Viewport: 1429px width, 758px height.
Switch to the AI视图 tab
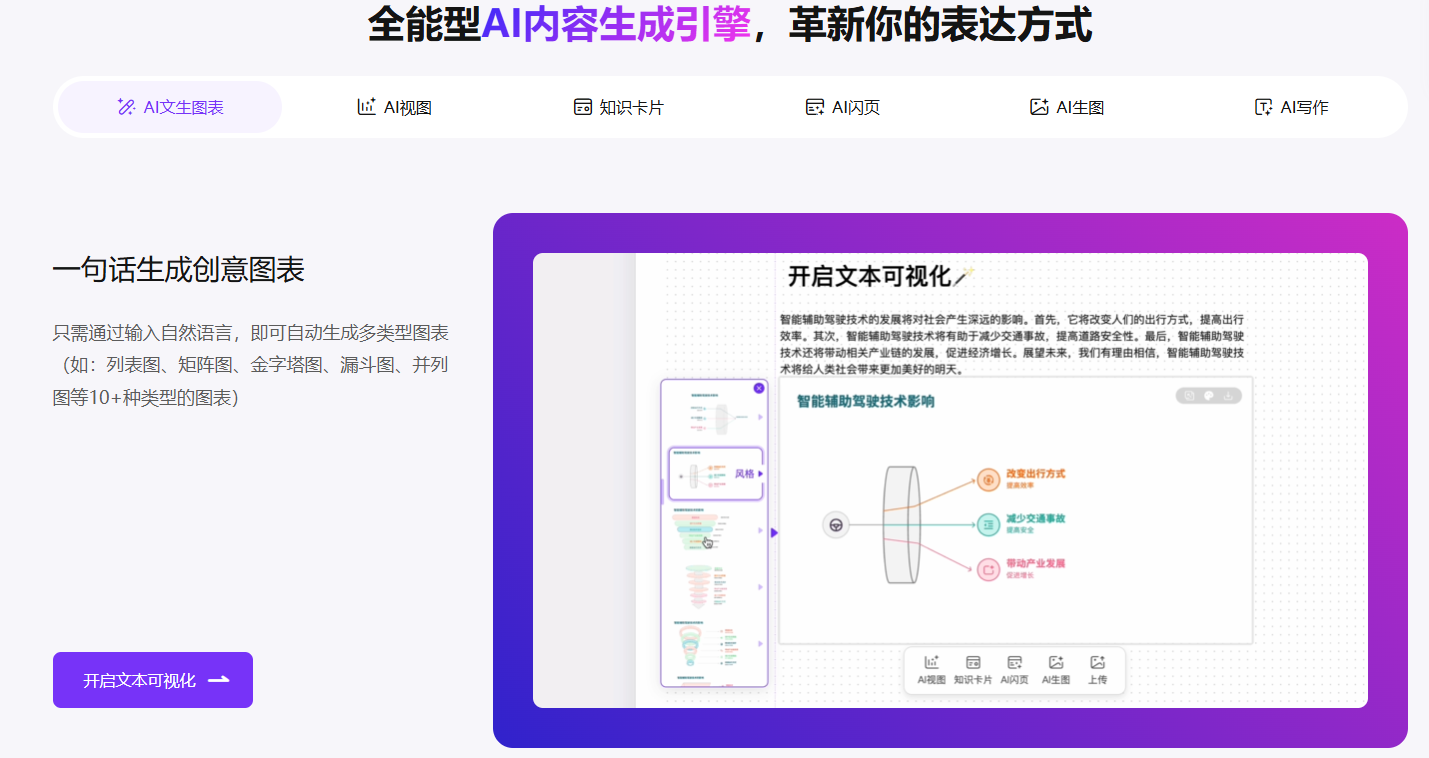(394, 107)
